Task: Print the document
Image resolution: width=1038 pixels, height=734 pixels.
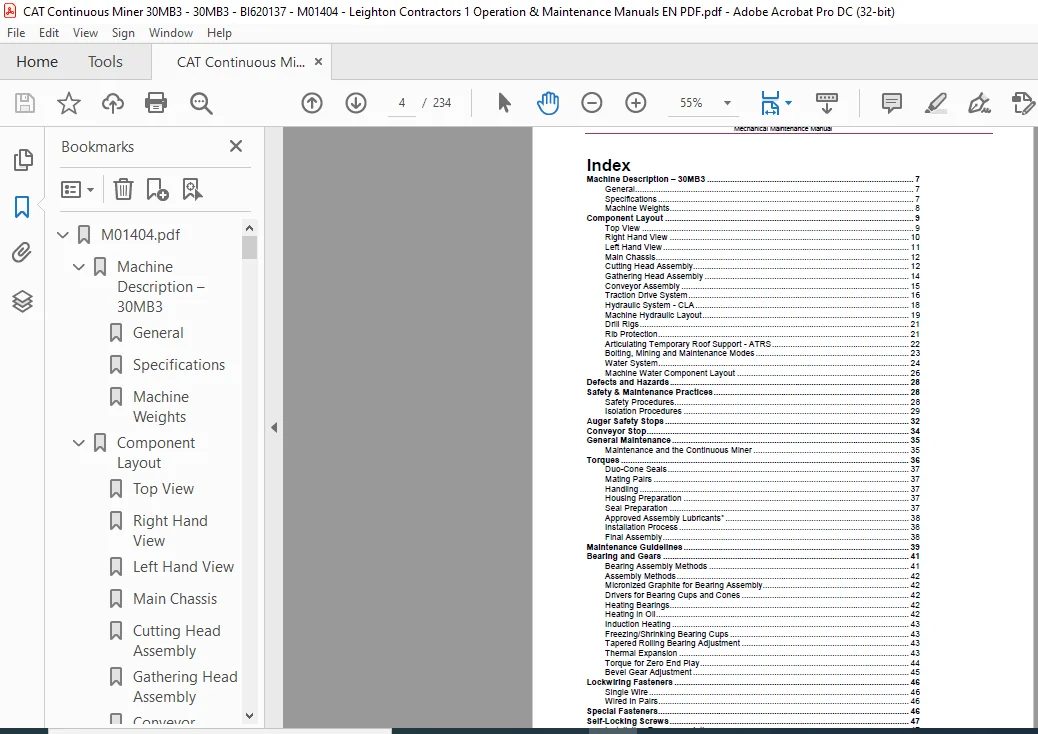Action: point(156,103)
